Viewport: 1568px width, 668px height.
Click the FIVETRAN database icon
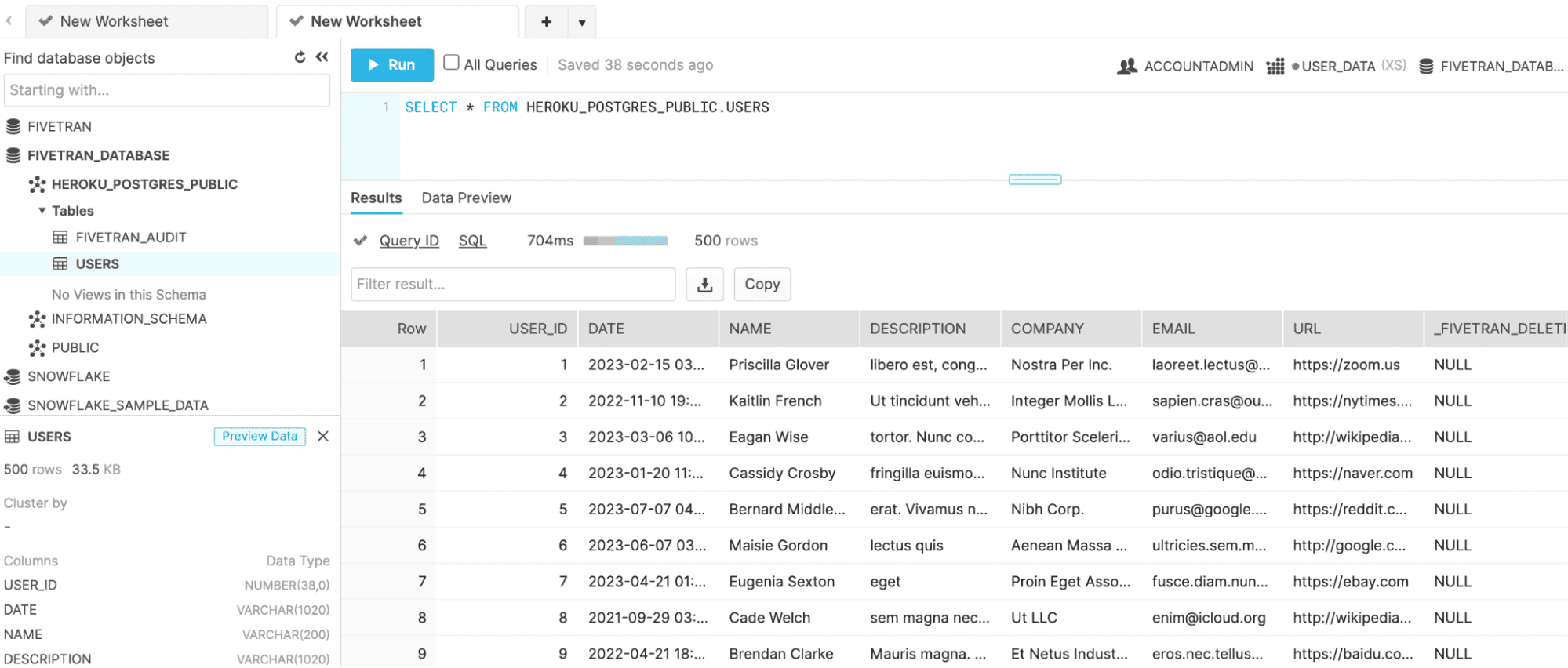pos(13,126)
